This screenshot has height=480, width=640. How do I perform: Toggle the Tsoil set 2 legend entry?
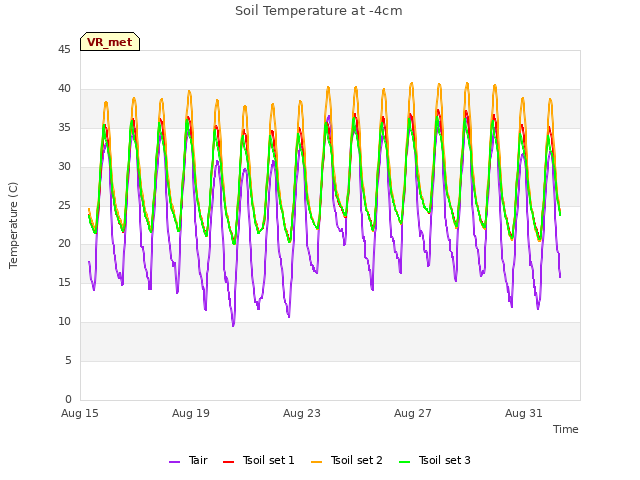point(347,460)
